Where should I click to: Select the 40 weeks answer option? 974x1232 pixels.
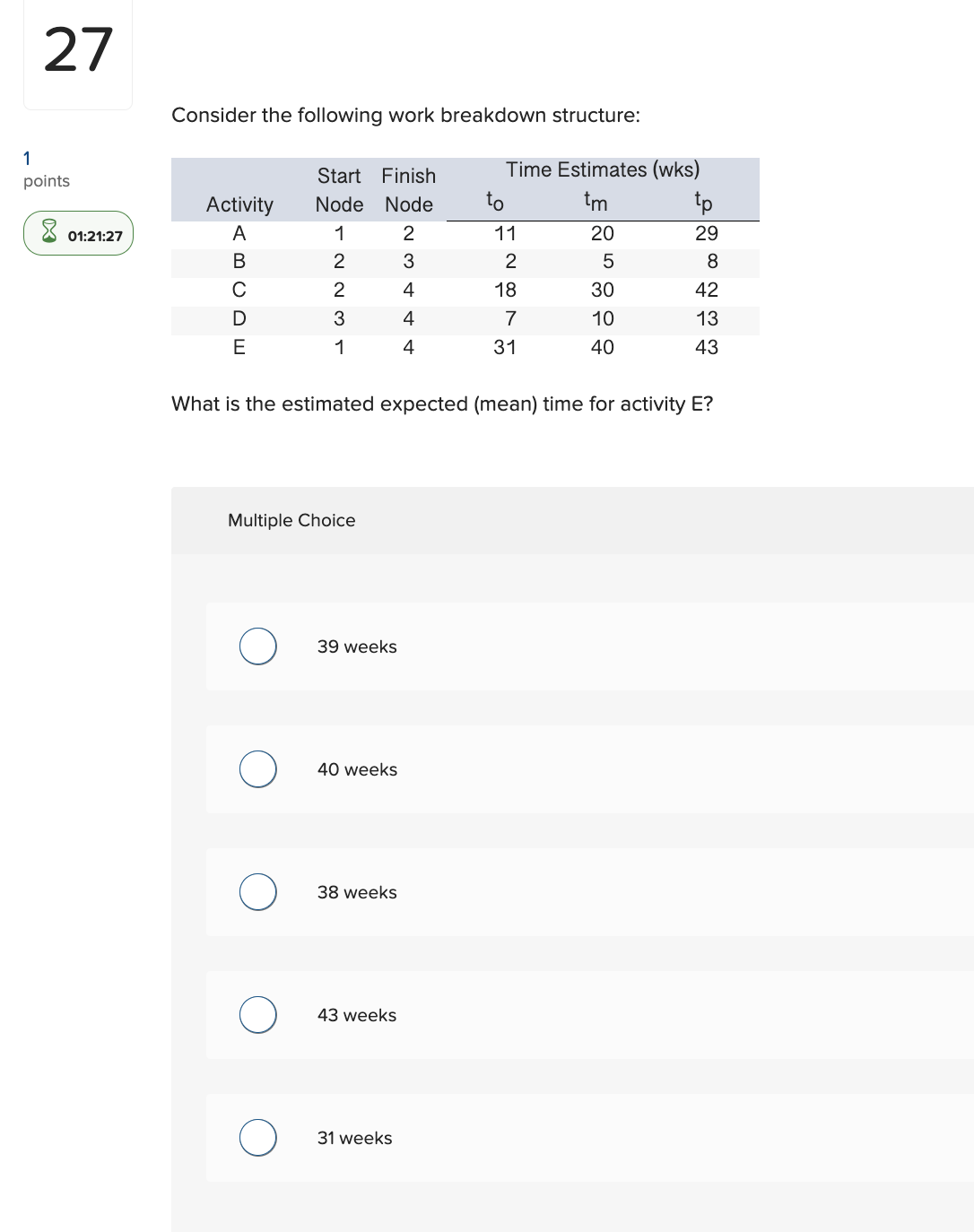257,768
